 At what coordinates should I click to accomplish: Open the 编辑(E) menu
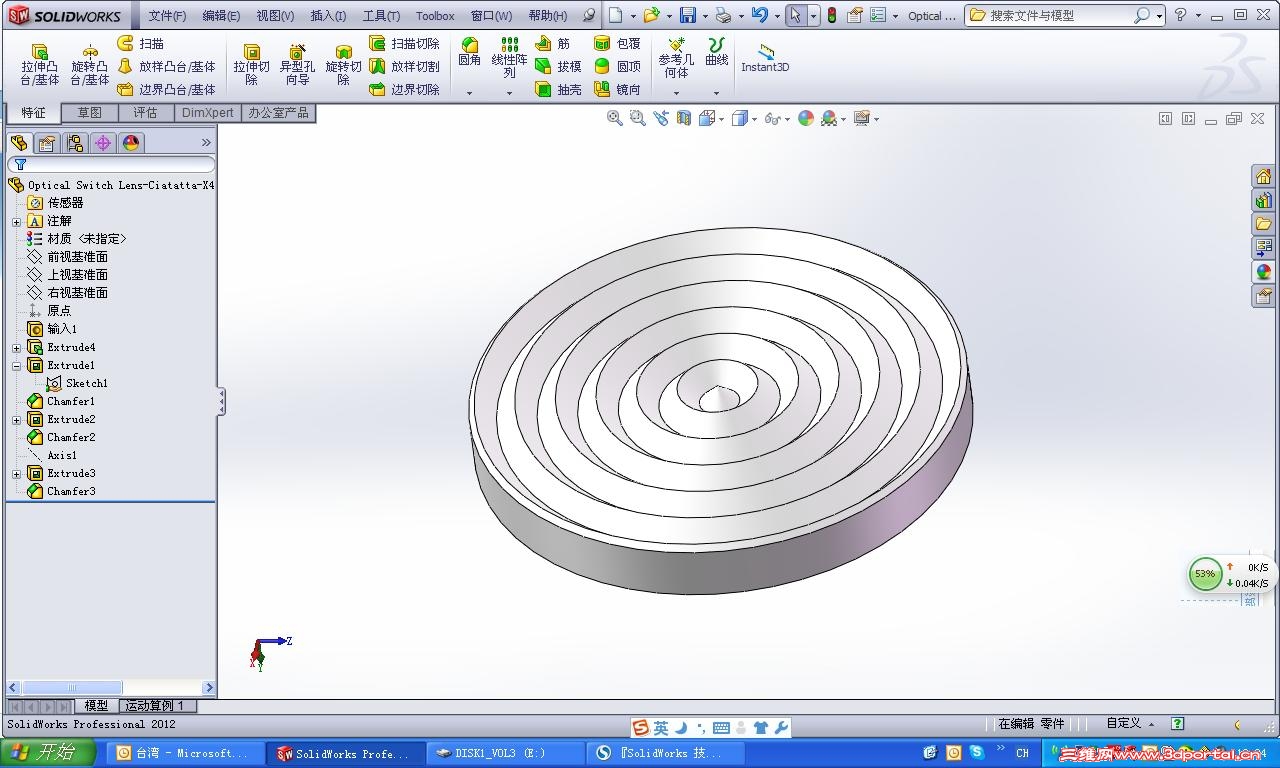[221, 16]
